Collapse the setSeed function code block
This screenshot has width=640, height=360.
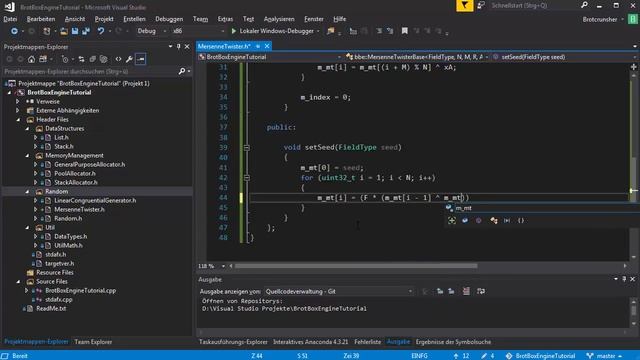247,148
